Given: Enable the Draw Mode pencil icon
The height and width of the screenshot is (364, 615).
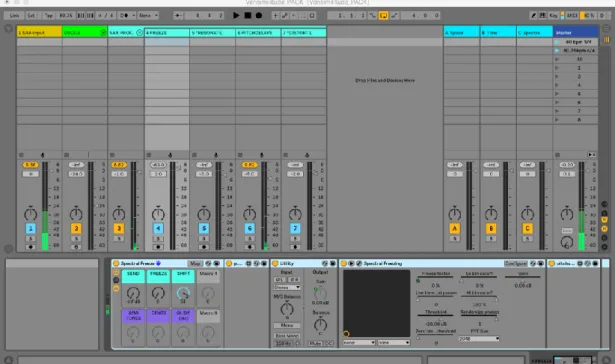Looking at the screenshot, I should tap(533, 15).
